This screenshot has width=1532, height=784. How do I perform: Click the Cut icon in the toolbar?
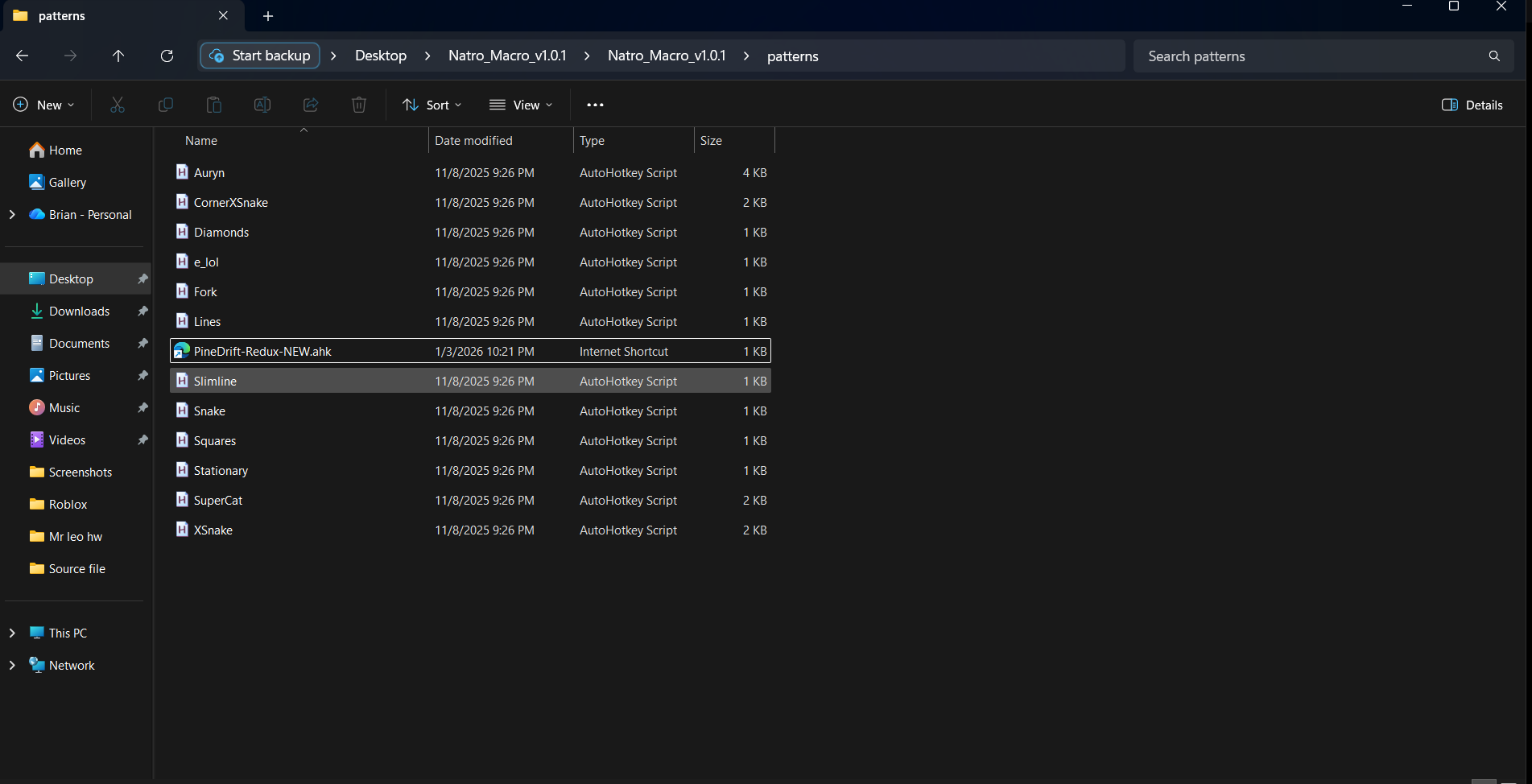point(118,105)
